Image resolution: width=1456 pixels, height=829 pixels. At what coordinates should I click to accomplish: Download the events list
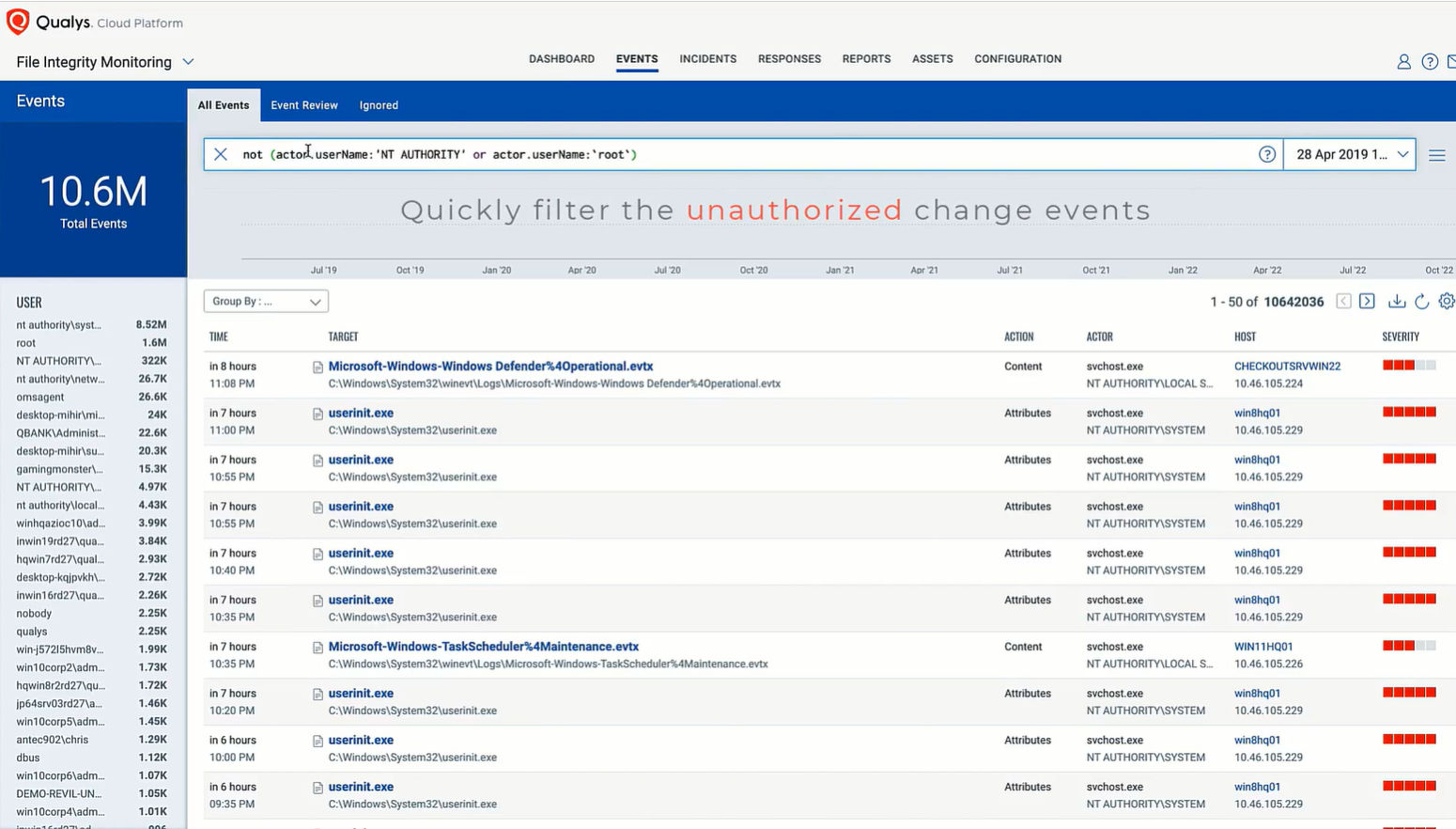click(1396, 301)
